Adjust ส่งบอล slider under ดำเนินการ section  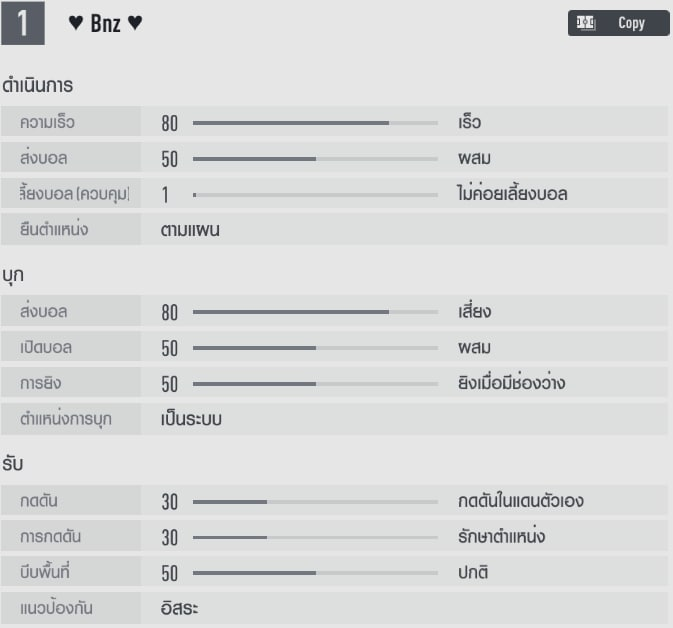click(x=315, y=158)
